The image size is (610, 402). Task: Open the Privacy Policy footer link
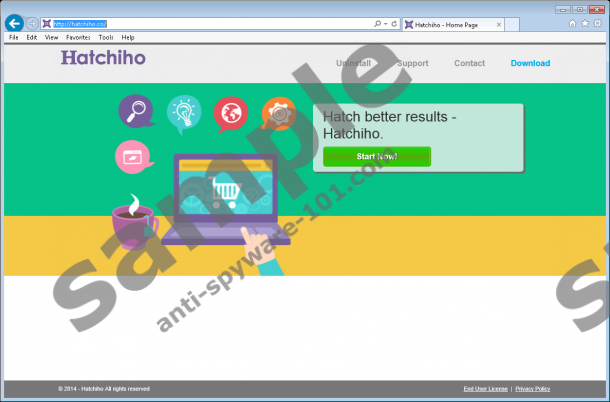pyautogui.click(x=533, y=388)
